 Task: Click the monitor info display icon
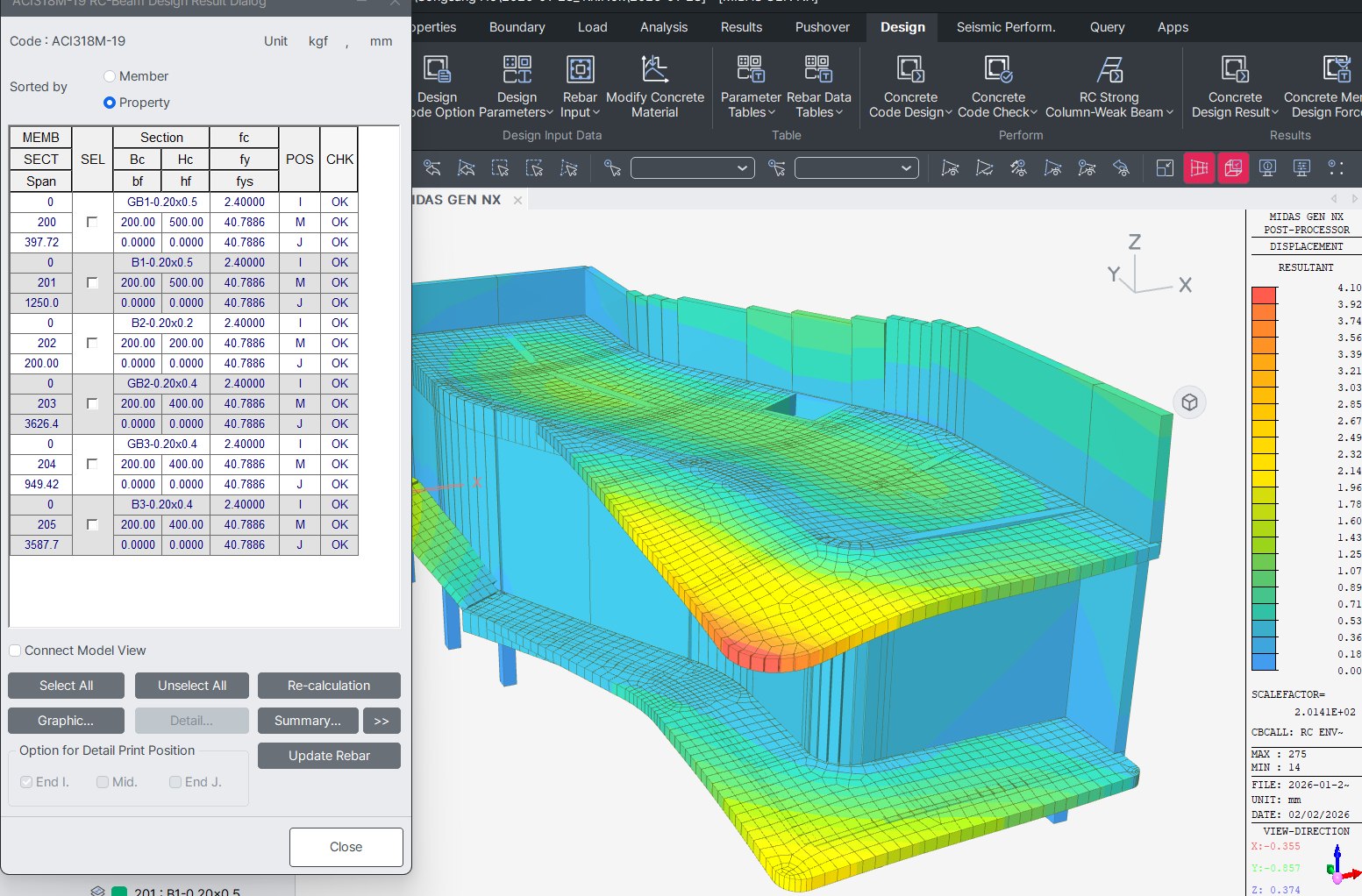pos(1267,167)
